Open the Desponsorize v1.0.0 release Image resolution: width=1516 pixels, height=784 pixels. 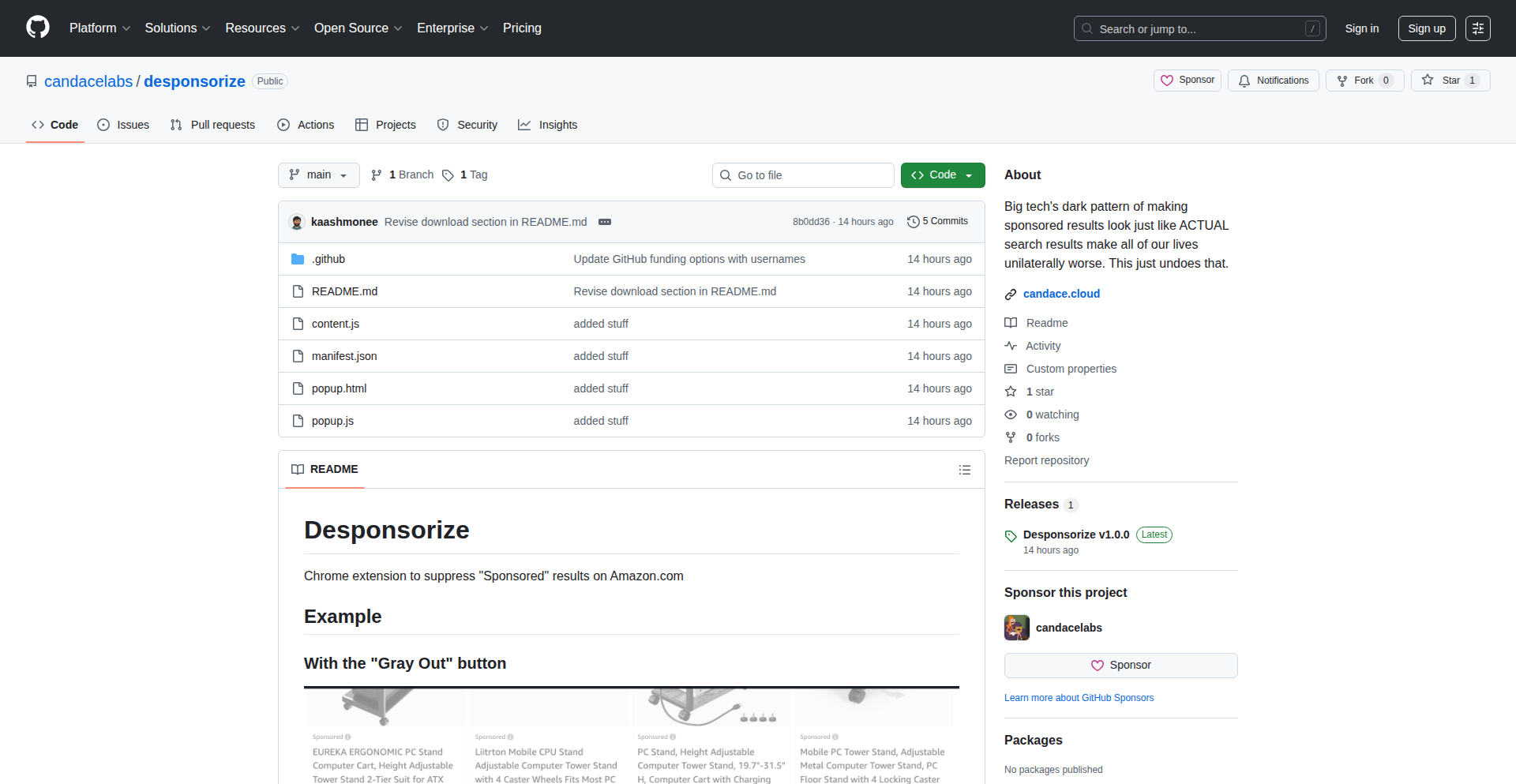point(1076,535)
